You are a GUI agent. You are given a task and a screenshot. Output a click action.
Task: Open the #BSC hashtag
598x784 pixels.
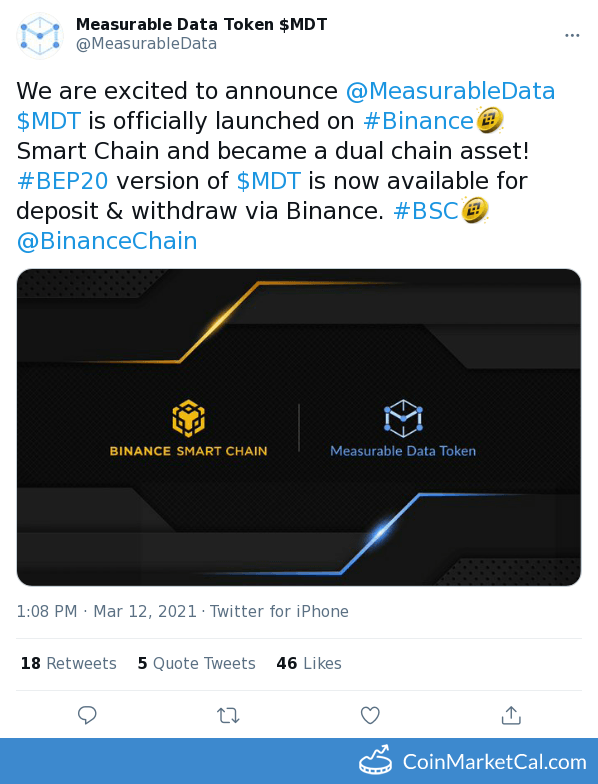pos(426,211)
